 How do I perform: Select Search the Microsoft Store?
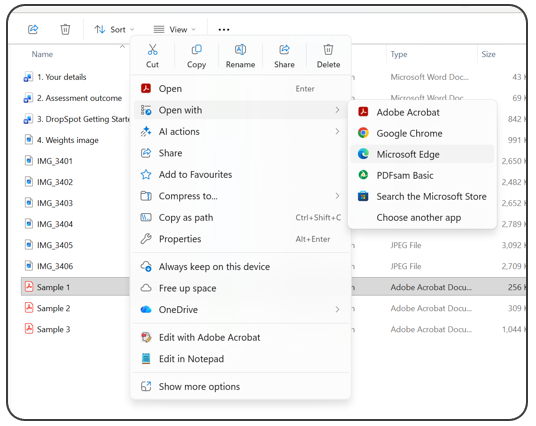(x=422, y=197)
